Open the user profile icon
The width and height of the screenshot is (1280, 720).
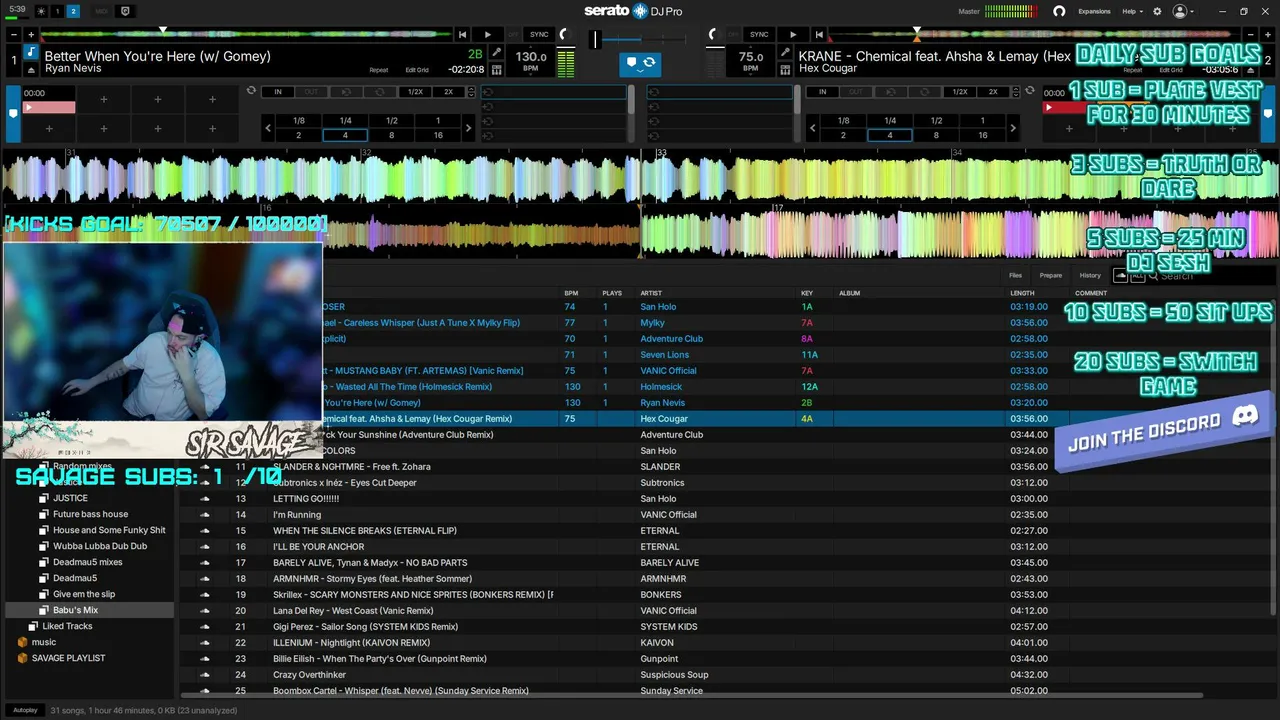pyautogui.click(x=1180, y=11)
